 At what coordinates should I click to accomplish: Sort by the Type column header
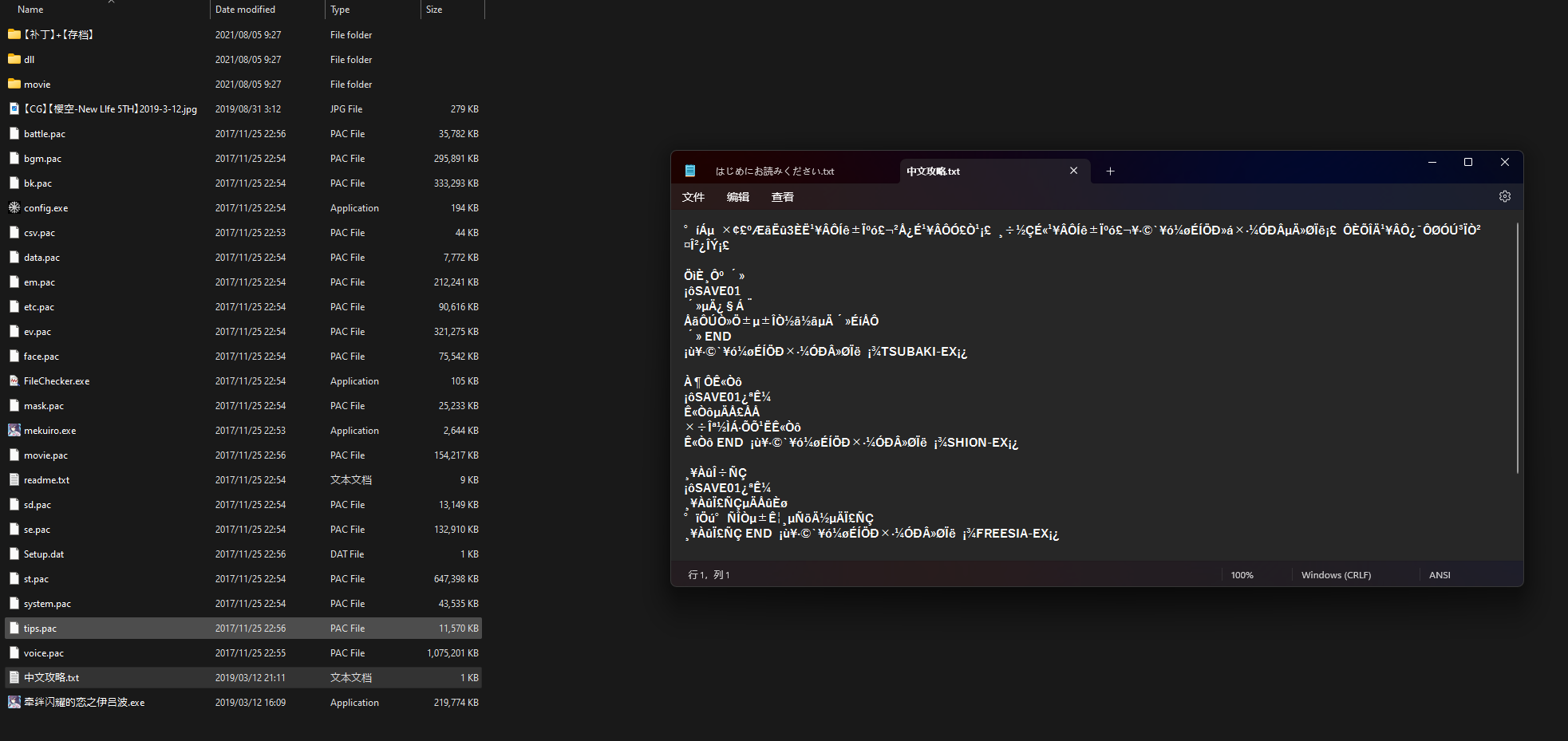pos(340,10)
